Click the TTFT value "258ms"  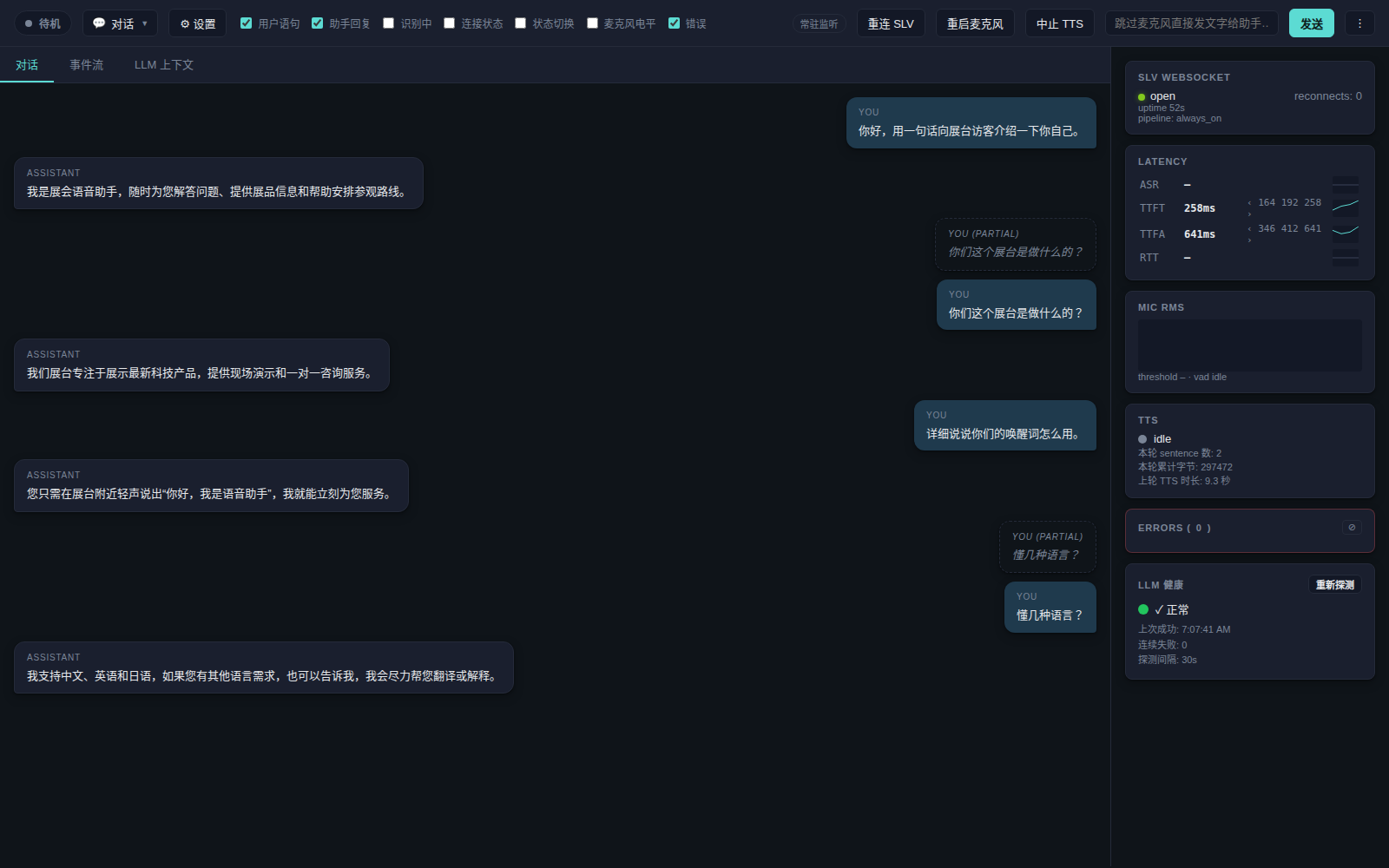pyautogui.click(x=1199, y=208)
